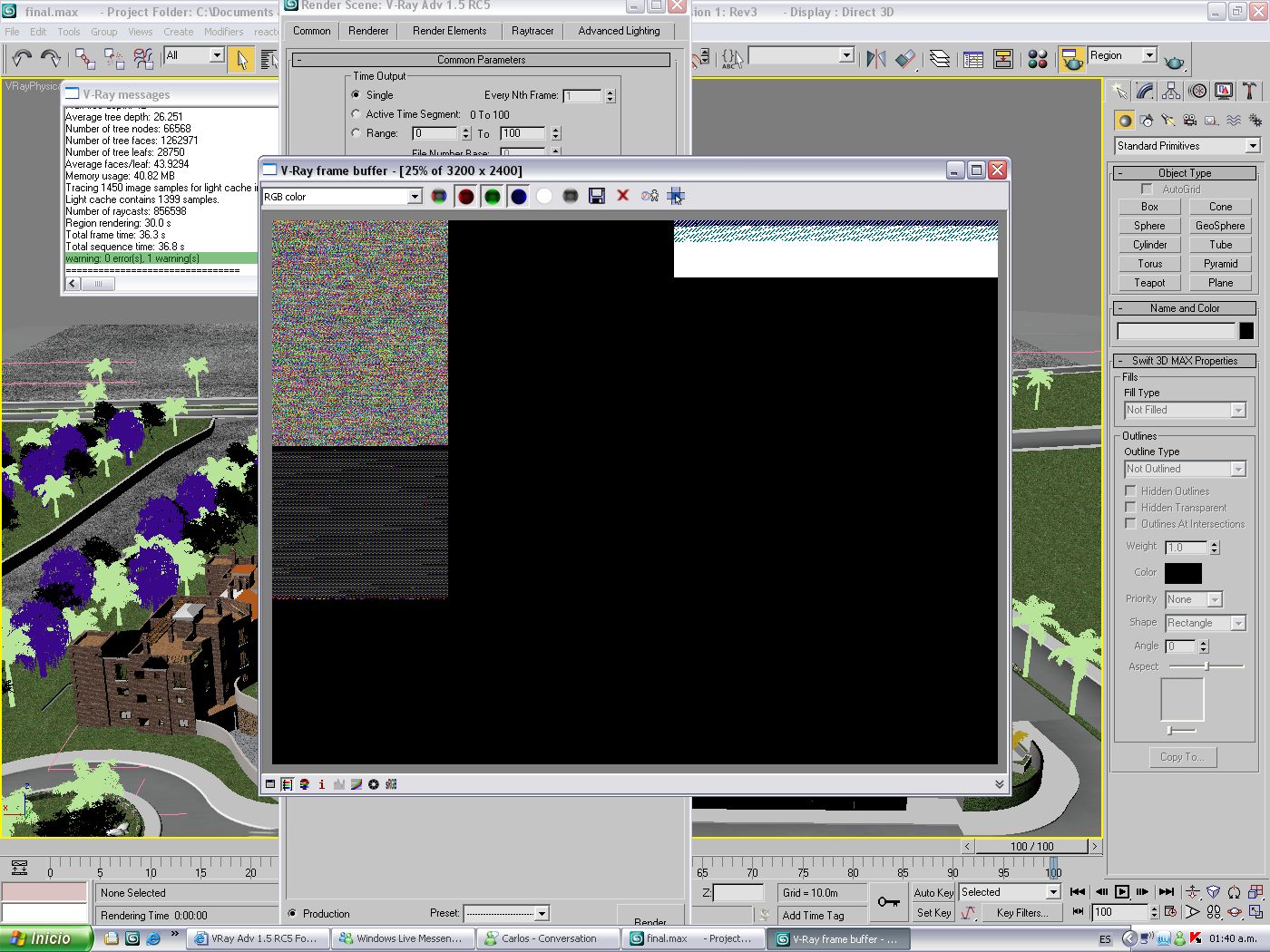Switch to the Raytracer tab
The height and width of the screenshot is (952, 1270).
coord(532,31)
